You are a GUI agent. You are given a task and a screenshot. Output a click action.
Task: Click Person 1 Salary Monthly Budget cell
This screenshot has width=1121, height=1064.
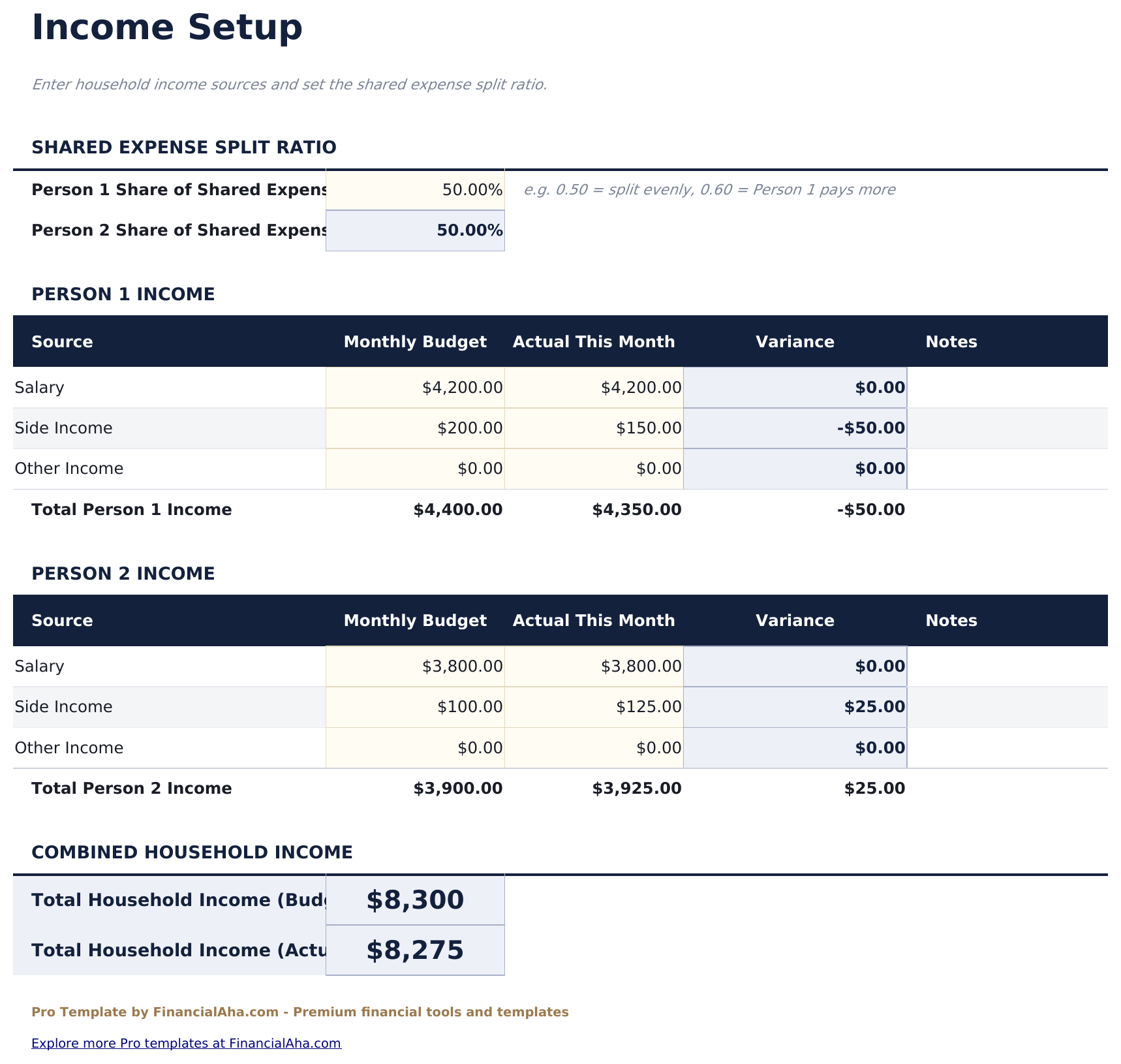(414, 386)
